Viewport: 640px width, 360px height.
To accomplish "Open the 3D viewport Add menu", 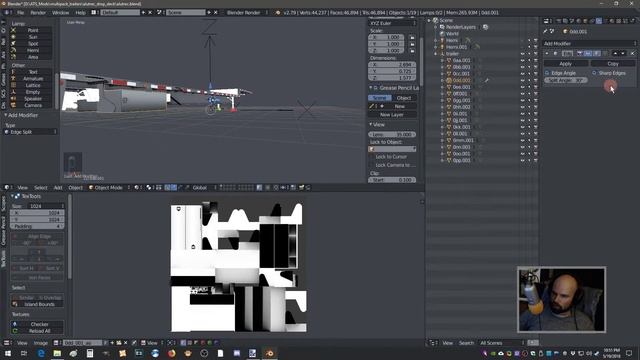I will click(x=58, y=188).
